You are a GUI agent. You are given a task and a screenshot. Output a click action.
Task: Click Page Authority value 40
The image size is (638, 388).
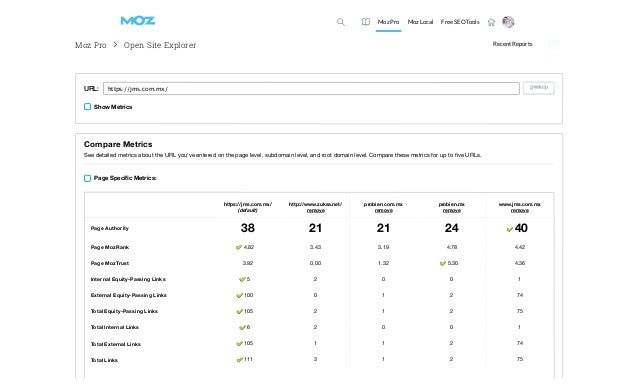coord(521,228)
